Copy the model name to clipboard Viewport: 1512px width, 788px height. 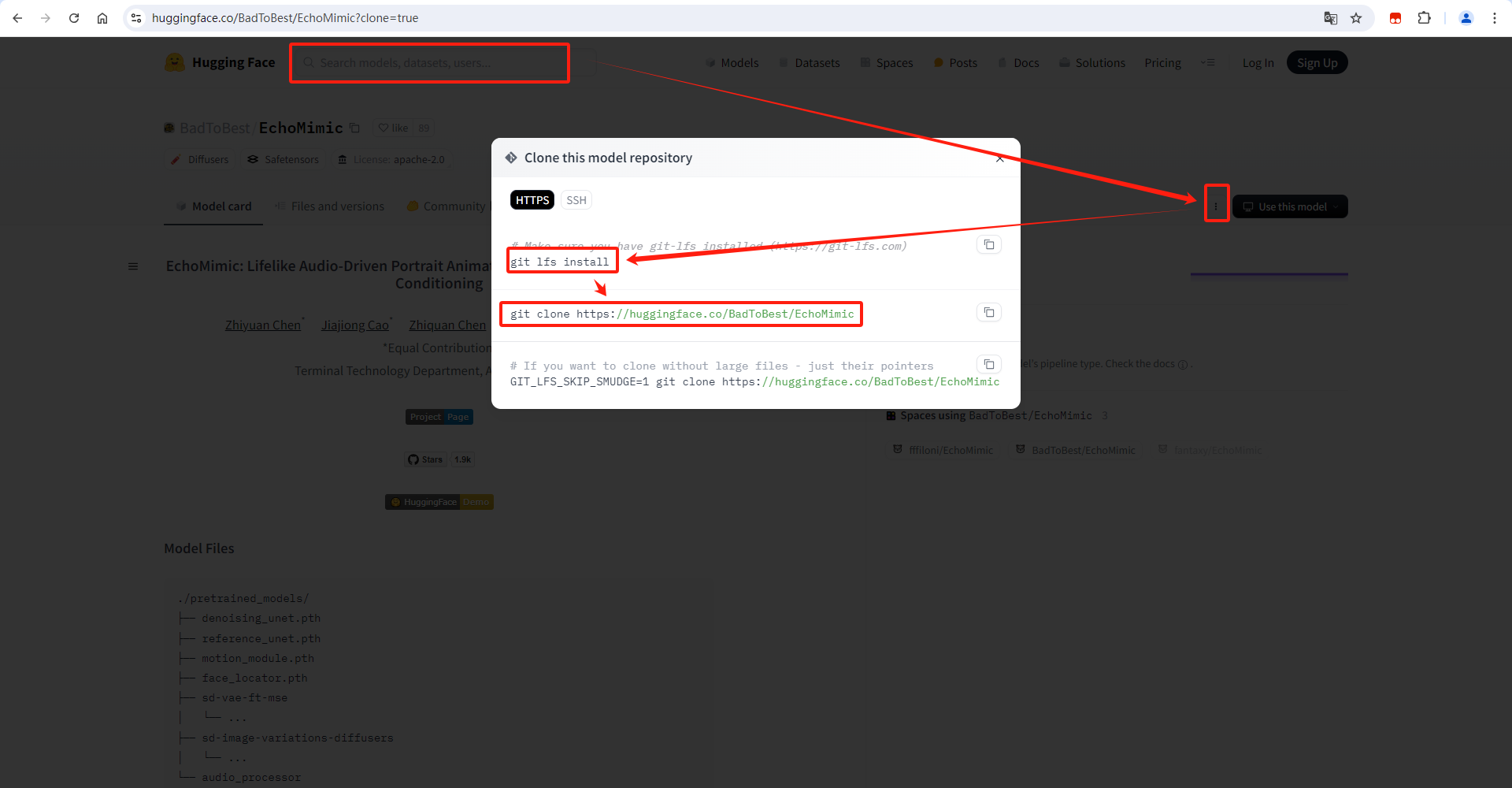(x=354, y=128)
